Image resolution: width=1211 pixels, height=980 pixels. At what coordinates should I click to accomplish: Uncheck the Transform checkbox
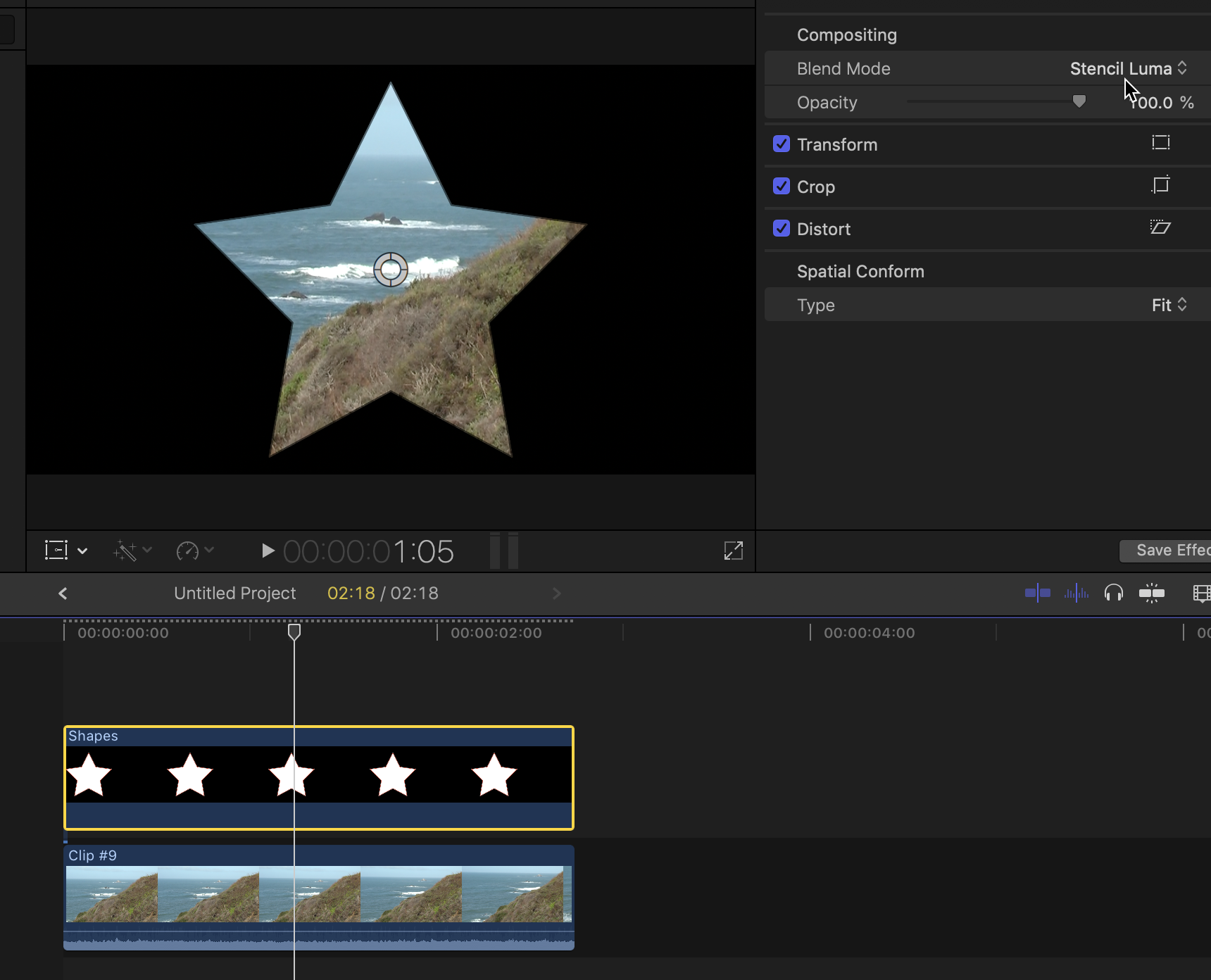click(781, 144)
